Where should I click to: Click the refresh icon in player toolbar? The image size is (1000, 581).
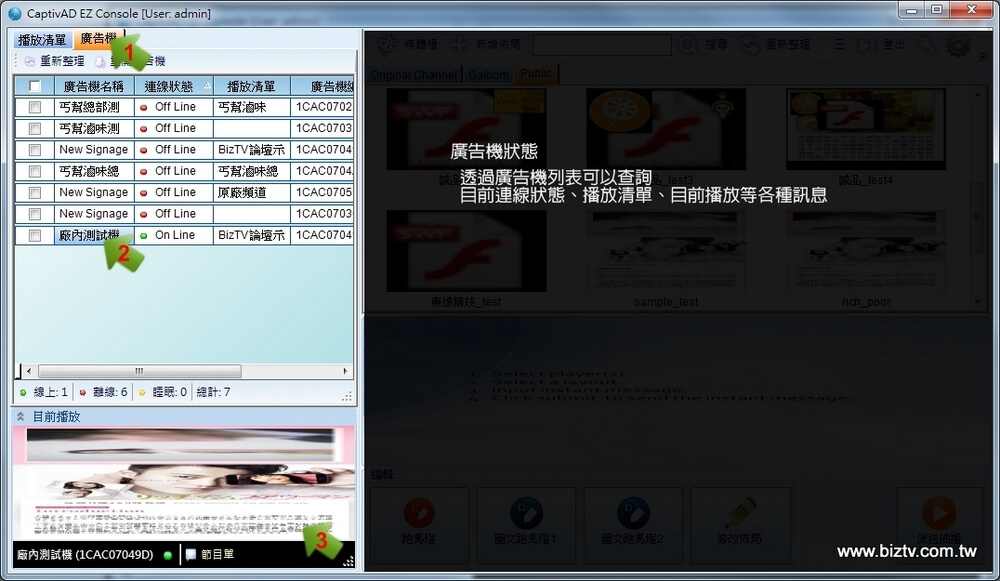[x=29, y=62]
